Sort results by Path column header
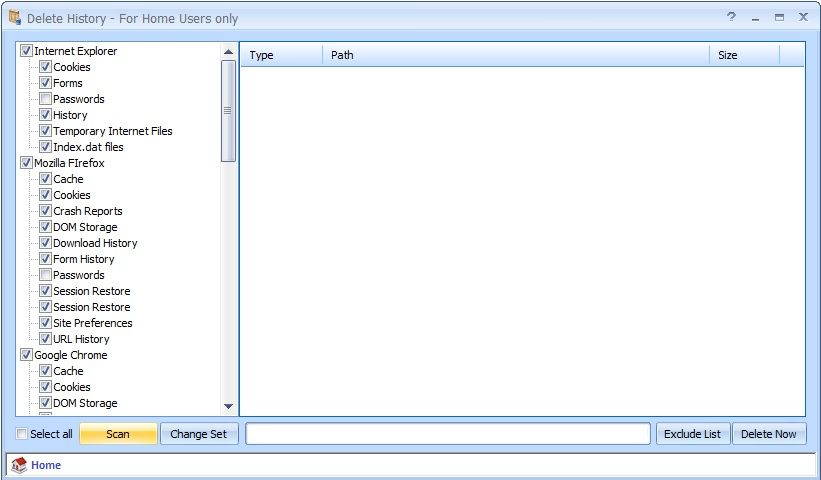The width and height of the screenshot is (821, 480). 516,55
